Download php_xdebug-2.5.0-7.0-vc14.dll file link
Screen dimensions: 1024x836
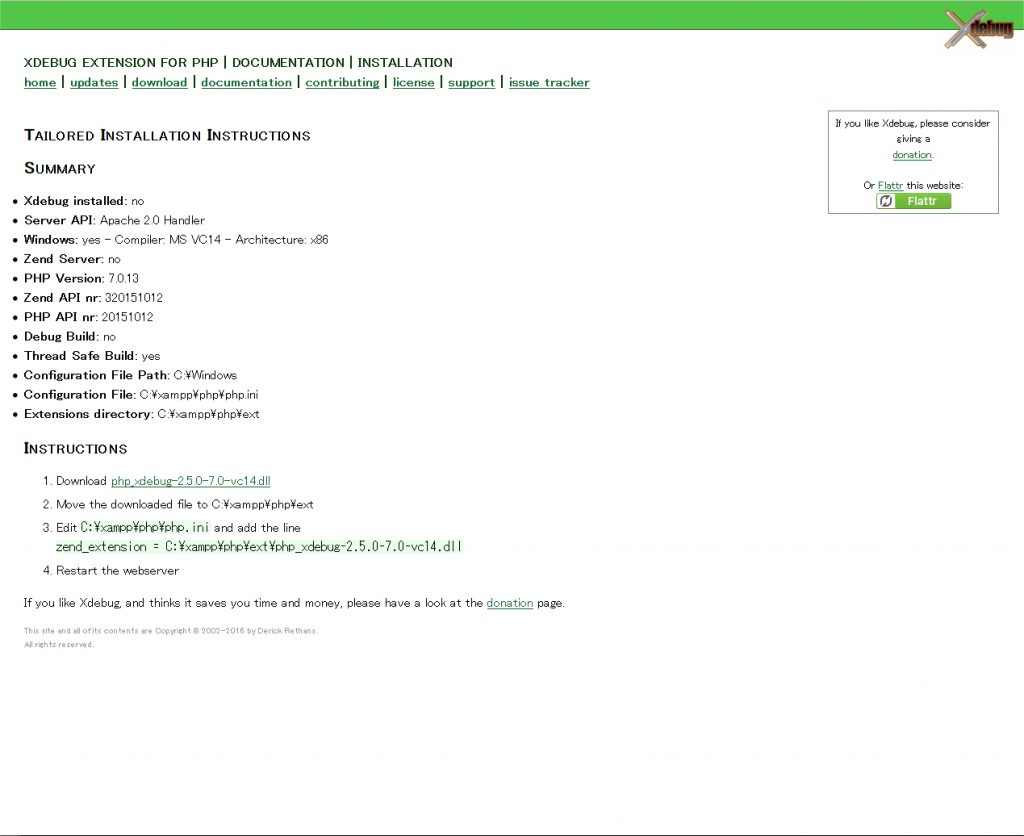pyautogui.click(x=191, y=481)
